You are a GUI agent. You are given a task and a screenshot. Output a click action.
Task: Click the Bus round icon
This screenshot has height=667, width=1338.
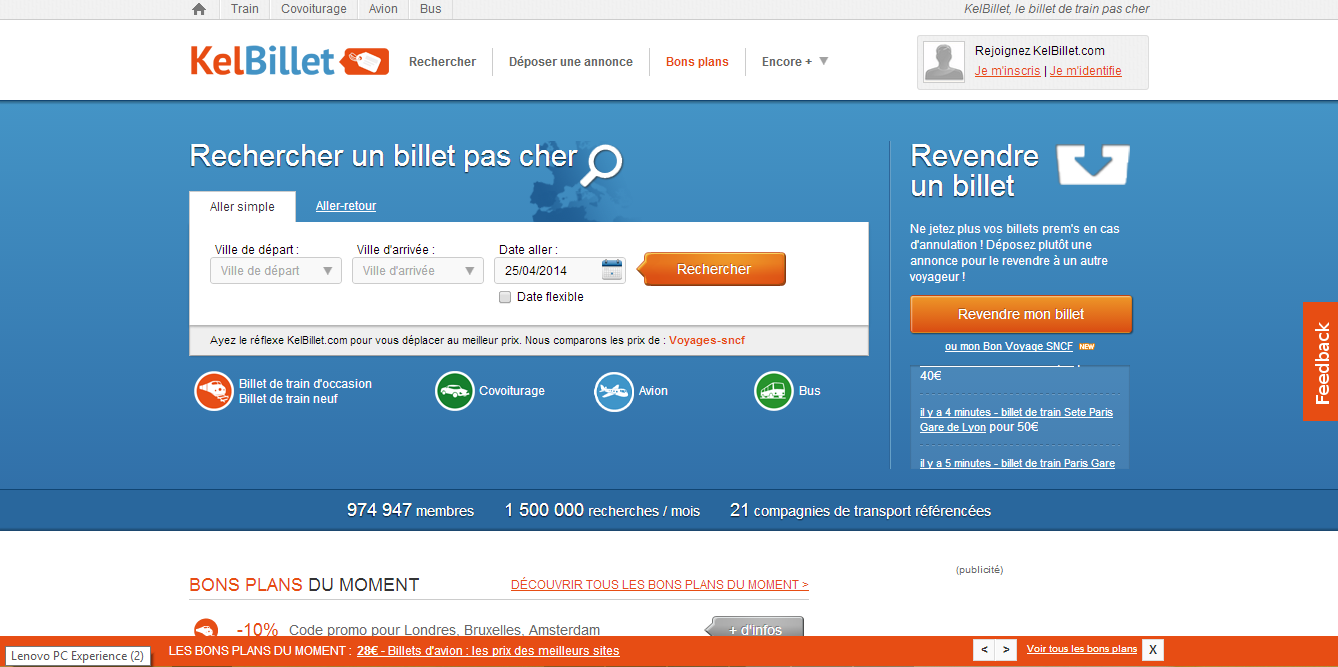click(774, 391)
